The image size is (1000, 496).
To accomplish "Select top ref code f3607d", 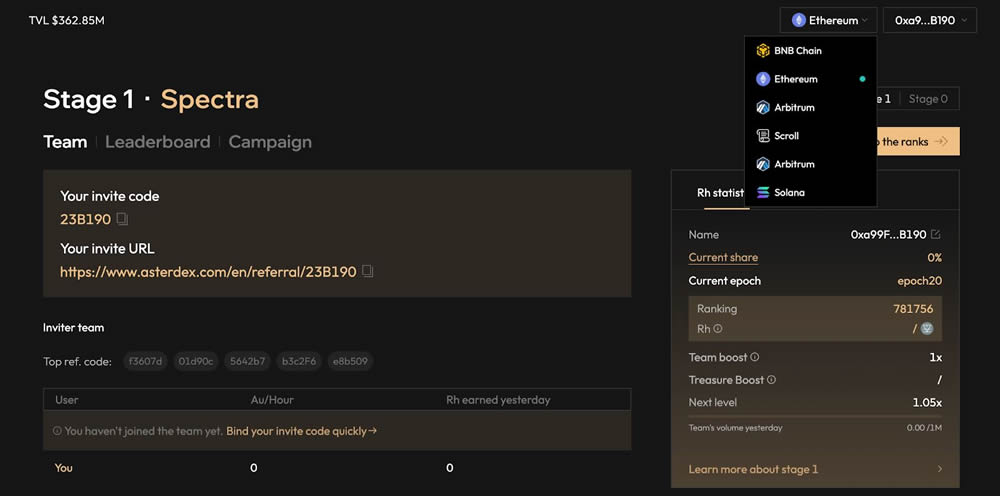I will 144,361.
